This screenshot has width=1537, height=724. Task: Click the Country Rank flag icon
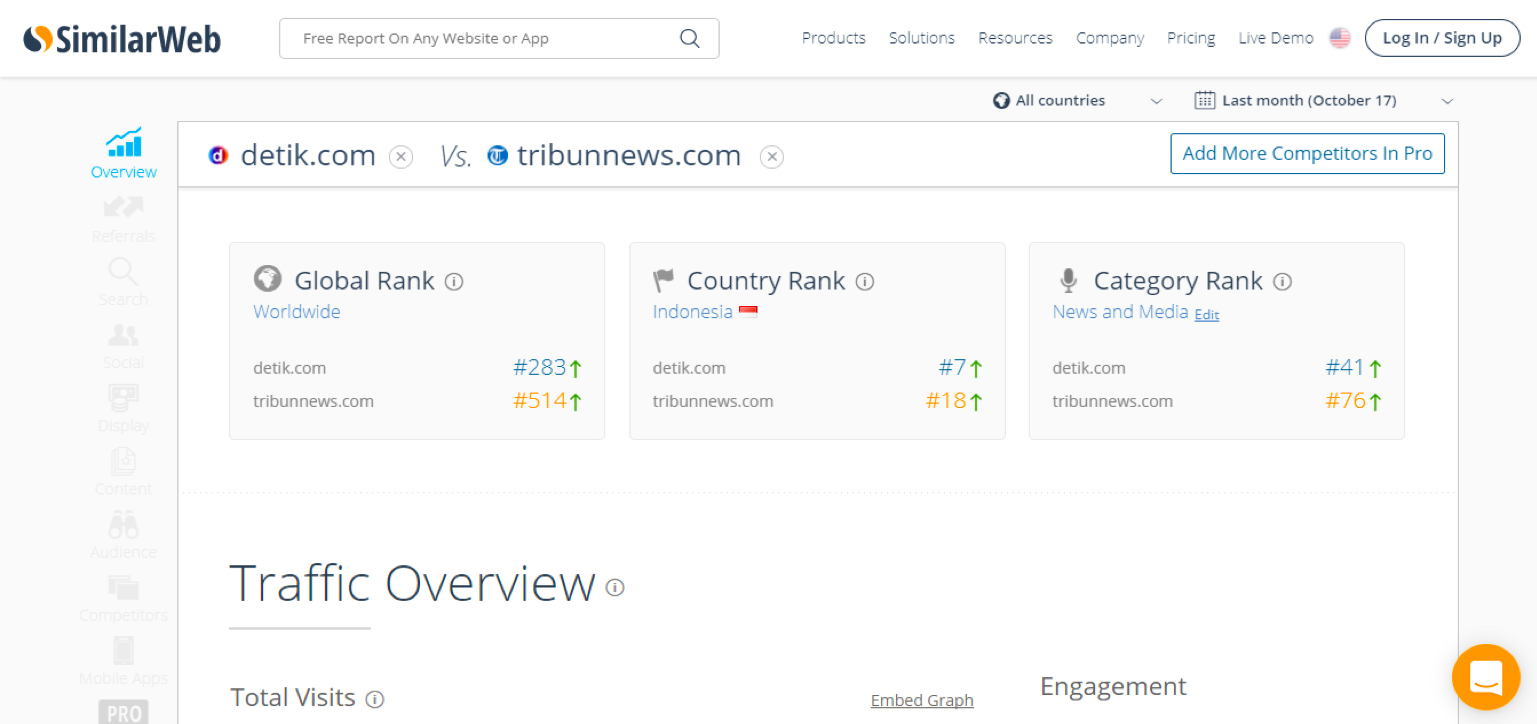click(664, 280)
